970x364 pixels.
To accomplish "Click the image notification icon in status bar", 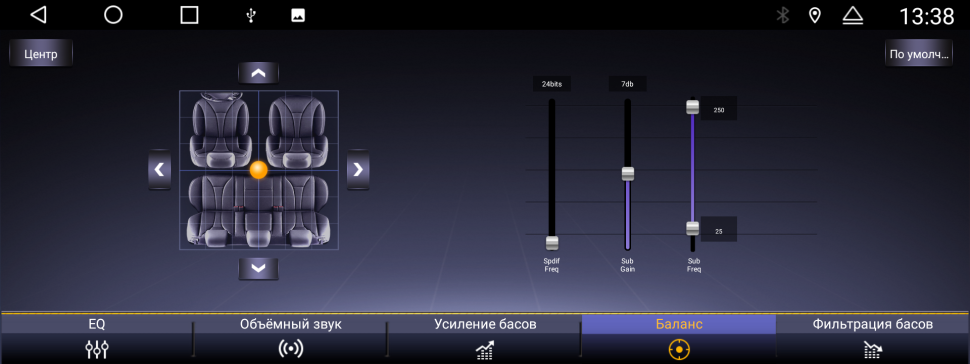I will tap(298, 16).
